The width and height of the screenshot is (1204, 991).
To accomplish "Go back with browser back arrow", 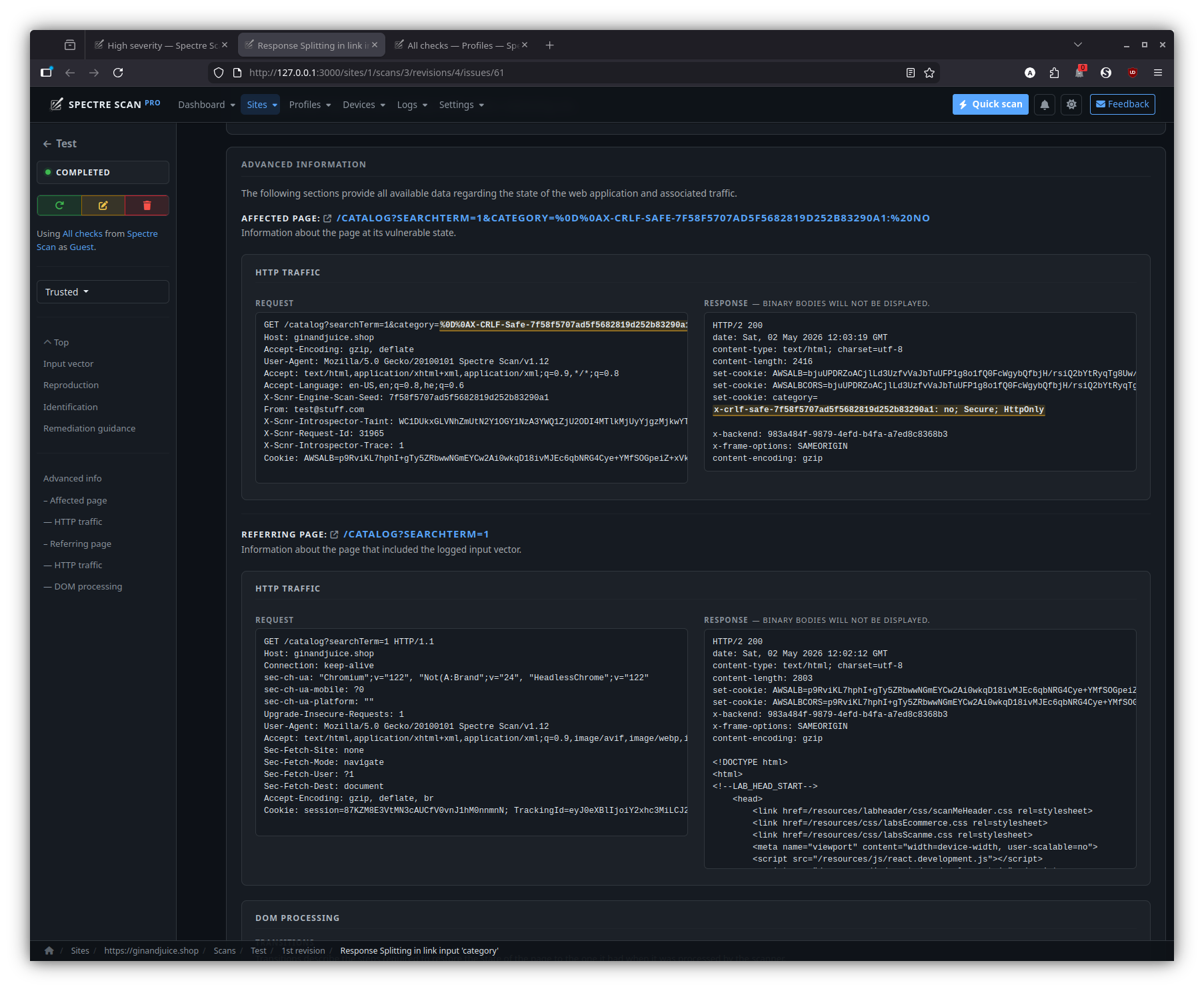I will [70, 73].
